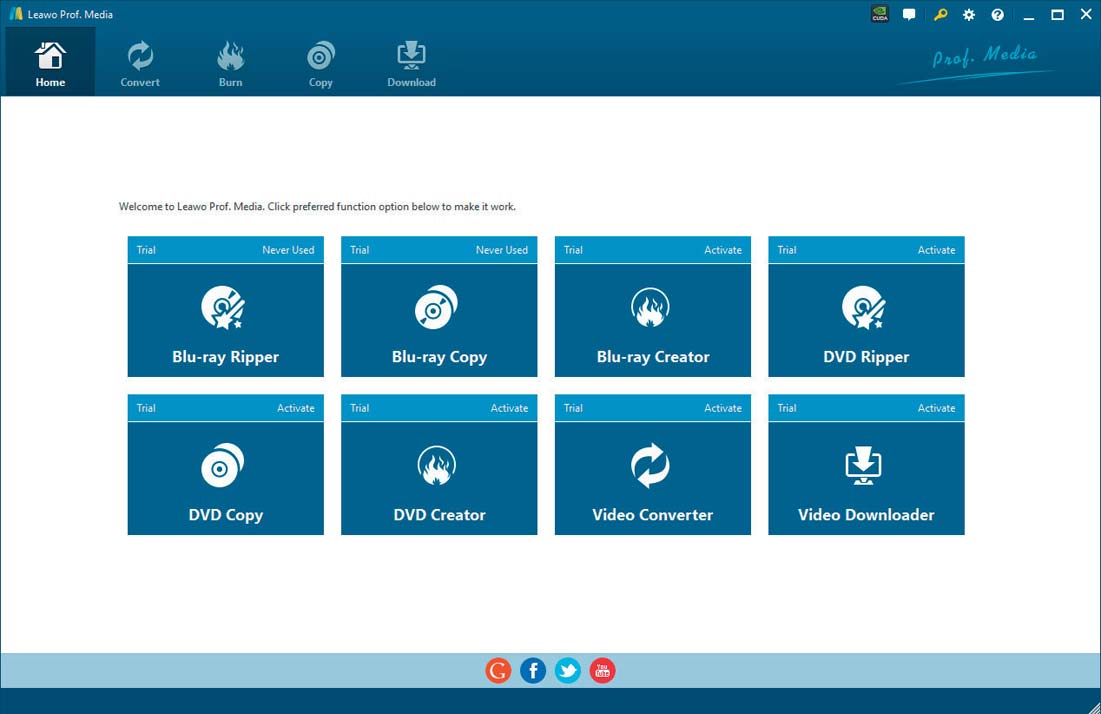Launch DVD Copy disc icon
The image size is (1101, 714).
tap(223, 465)
